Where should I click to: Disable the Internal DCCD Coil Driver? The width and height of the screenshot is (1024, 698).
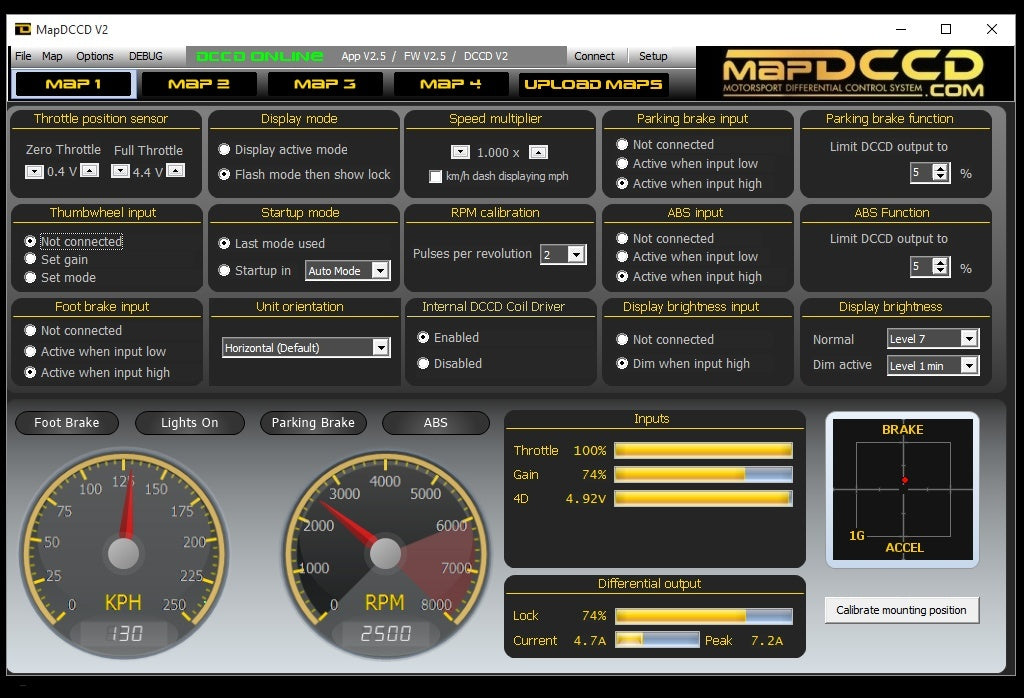click(x=449, y=364)
